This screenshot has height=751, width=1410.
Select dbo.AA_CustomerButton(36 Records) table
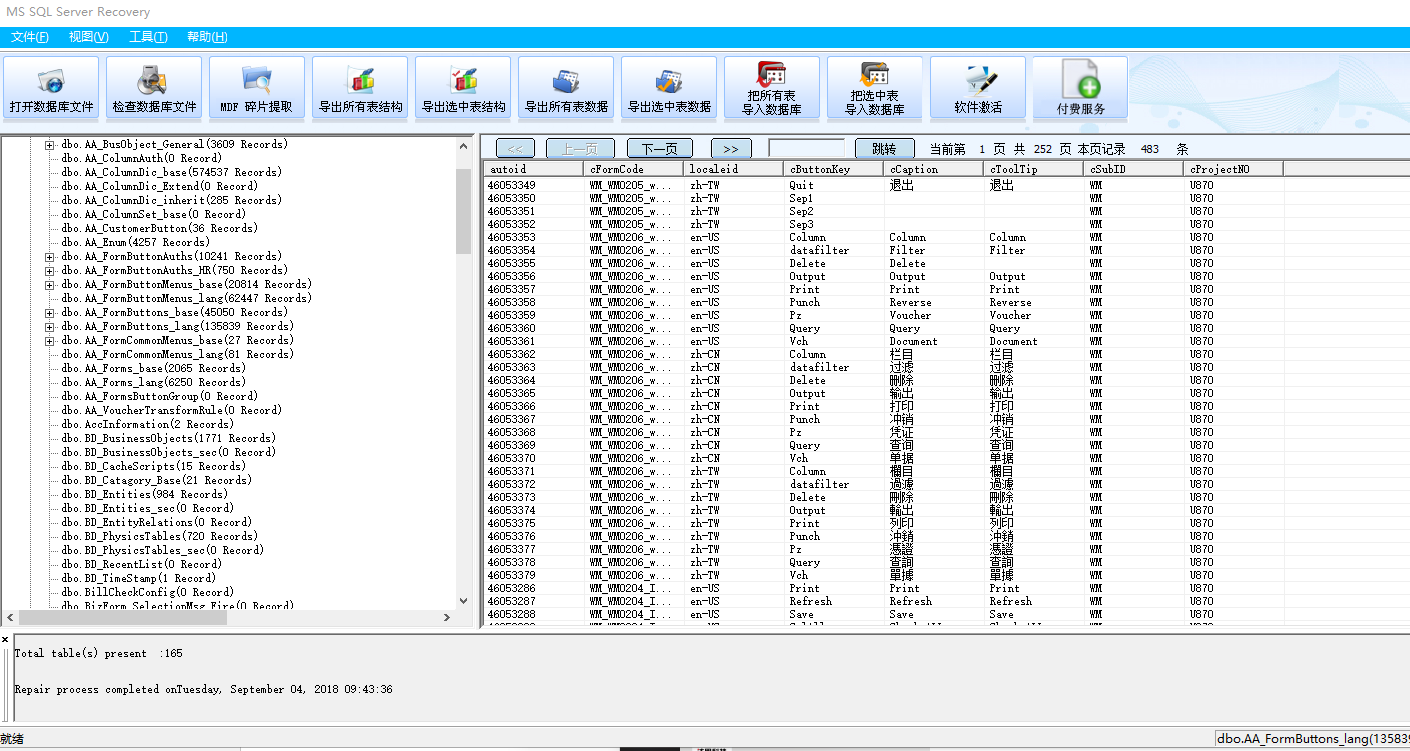159,228
